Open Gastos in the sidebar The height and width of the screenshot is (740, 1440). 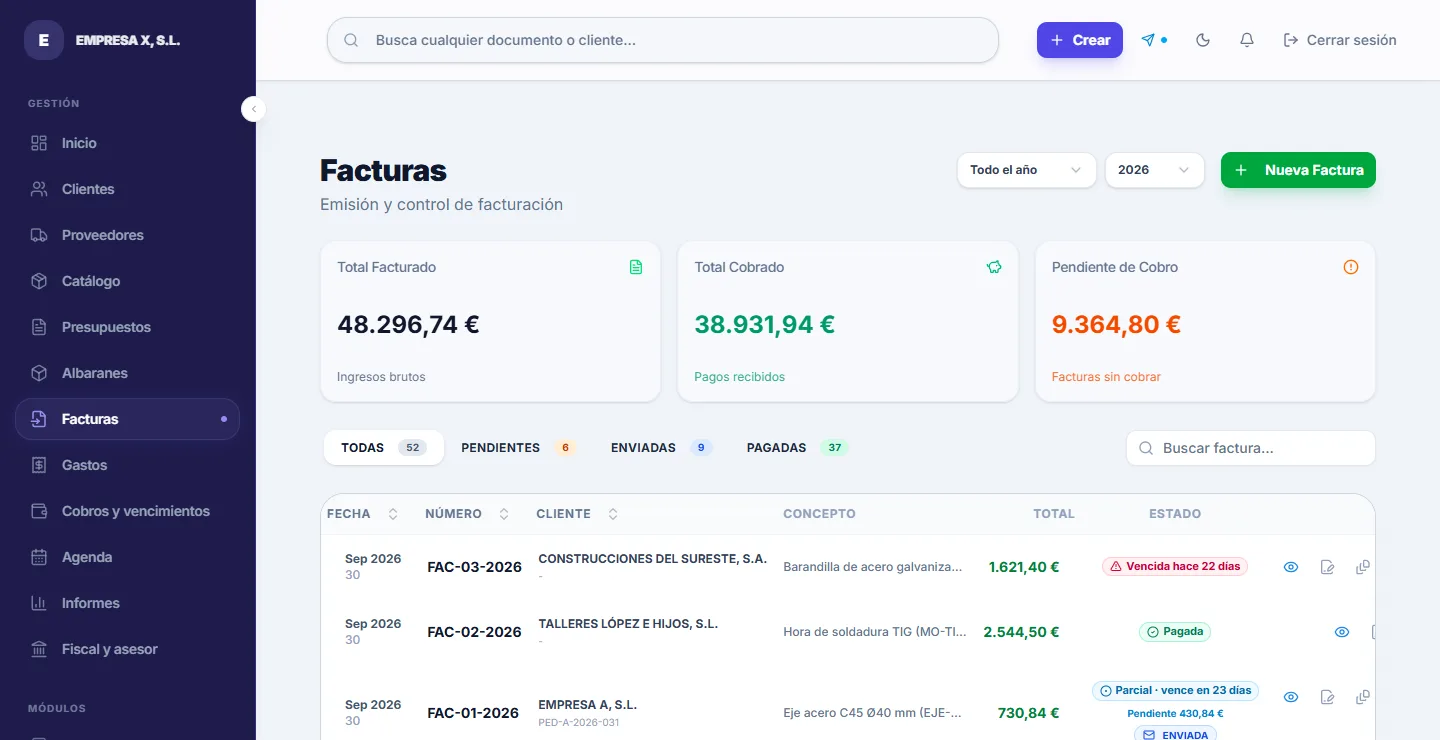[x=127, y=465]
